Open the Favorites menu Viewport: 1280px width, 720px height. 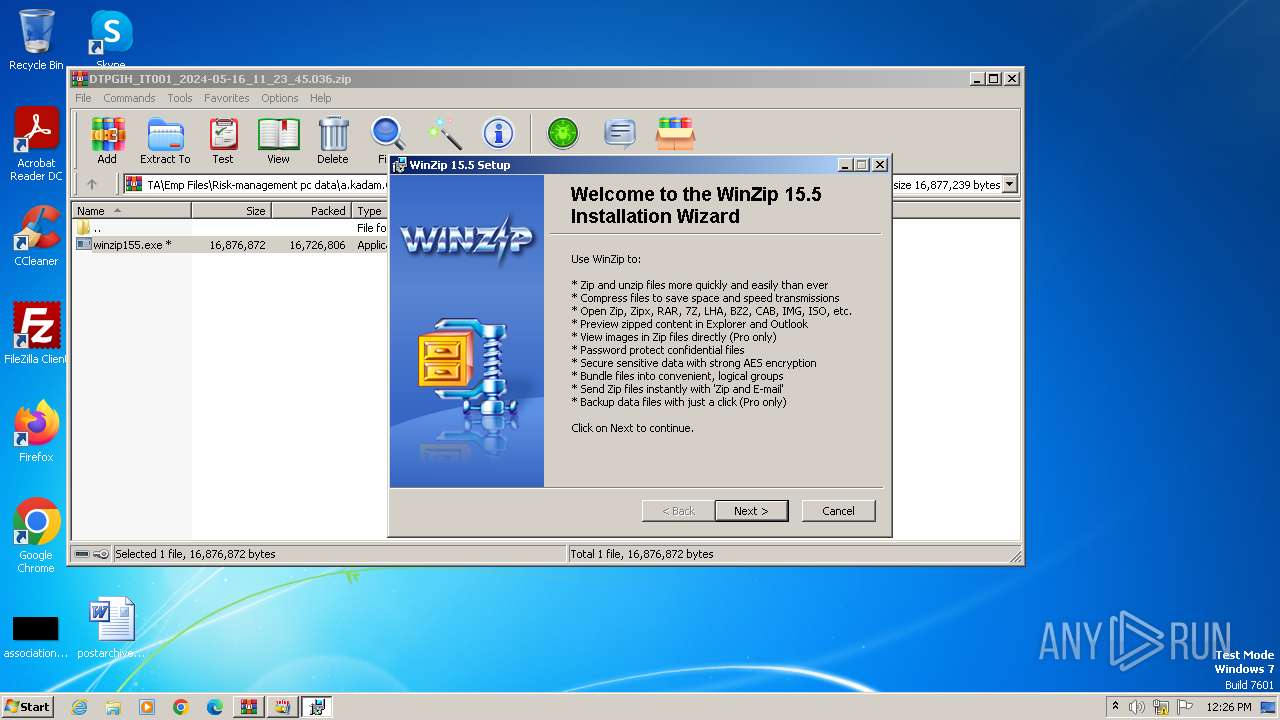(227, 98)
